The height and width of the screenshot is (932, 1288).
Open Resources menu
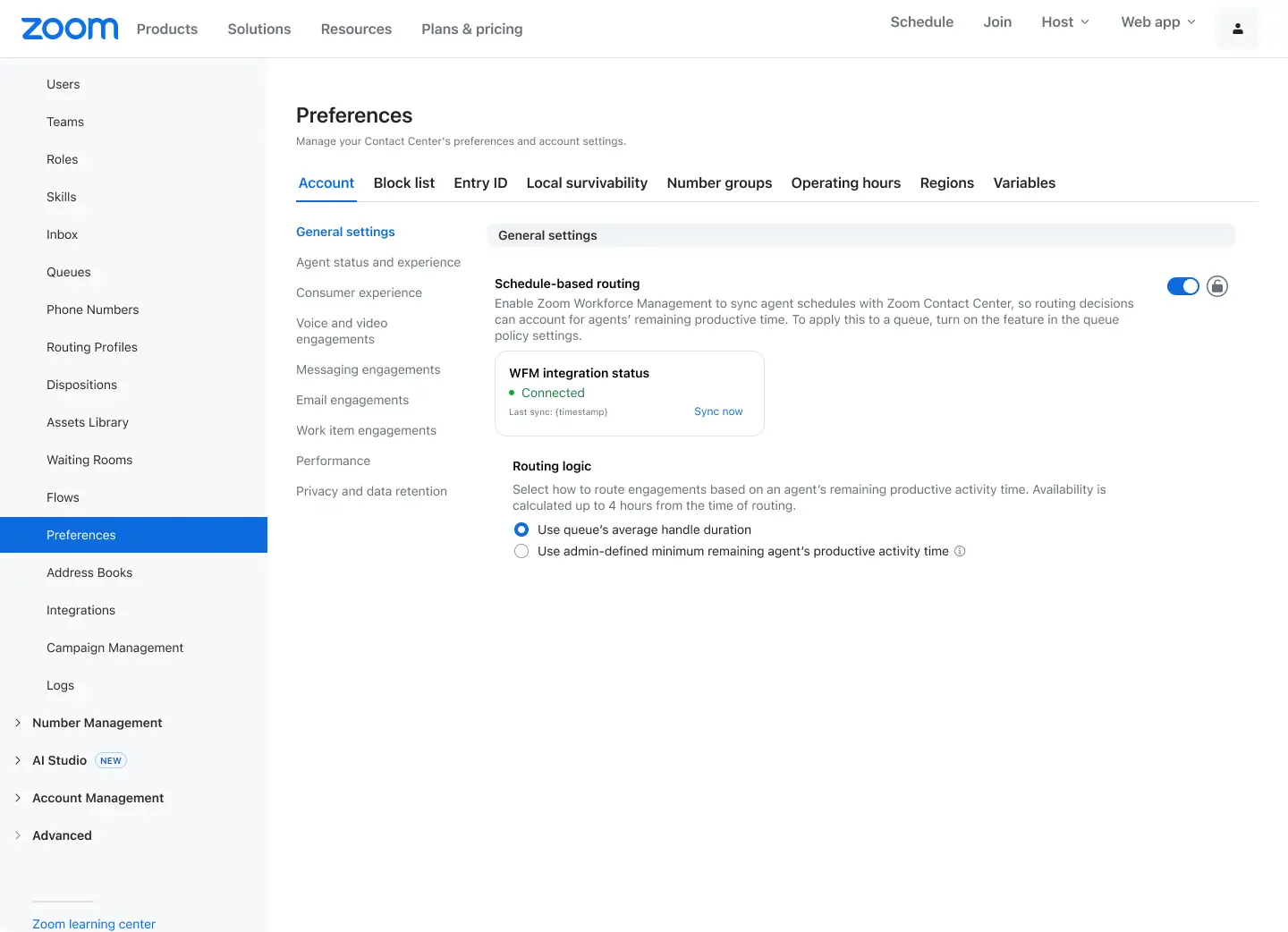point(356,29)
